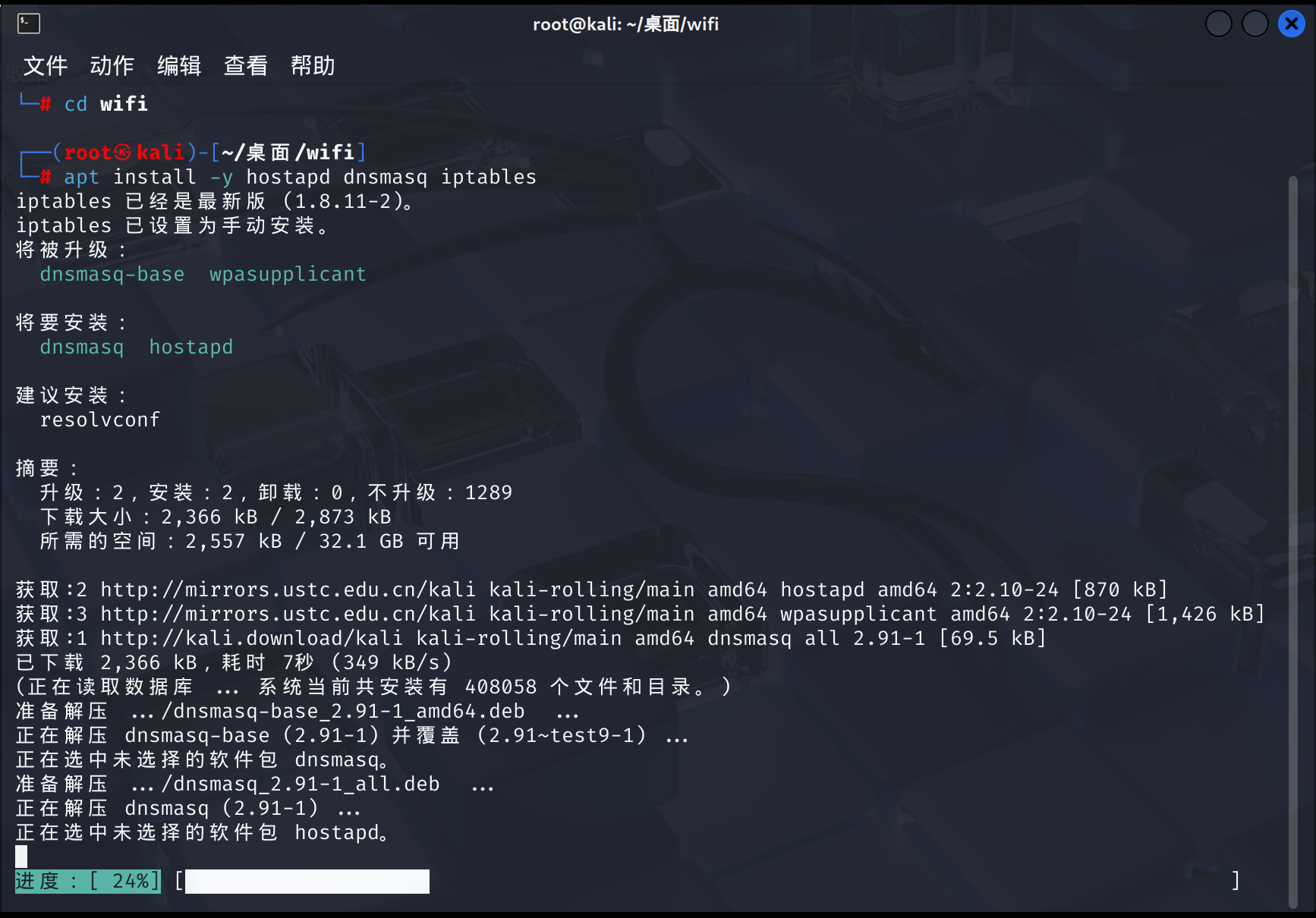Click the prompt path ~/桌面/wifi
The image size is (1316, 918).
tap(288, 152)
